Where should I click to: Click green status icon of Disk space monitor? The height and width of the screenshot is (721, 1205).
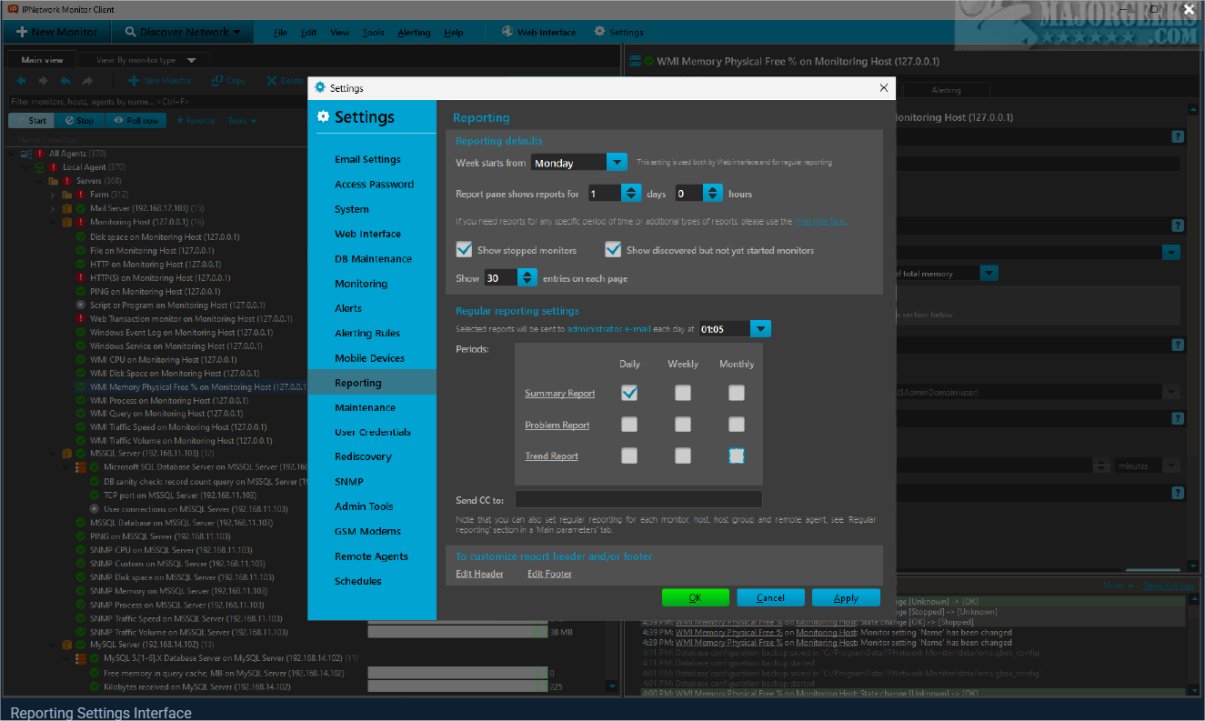[81, 237]
